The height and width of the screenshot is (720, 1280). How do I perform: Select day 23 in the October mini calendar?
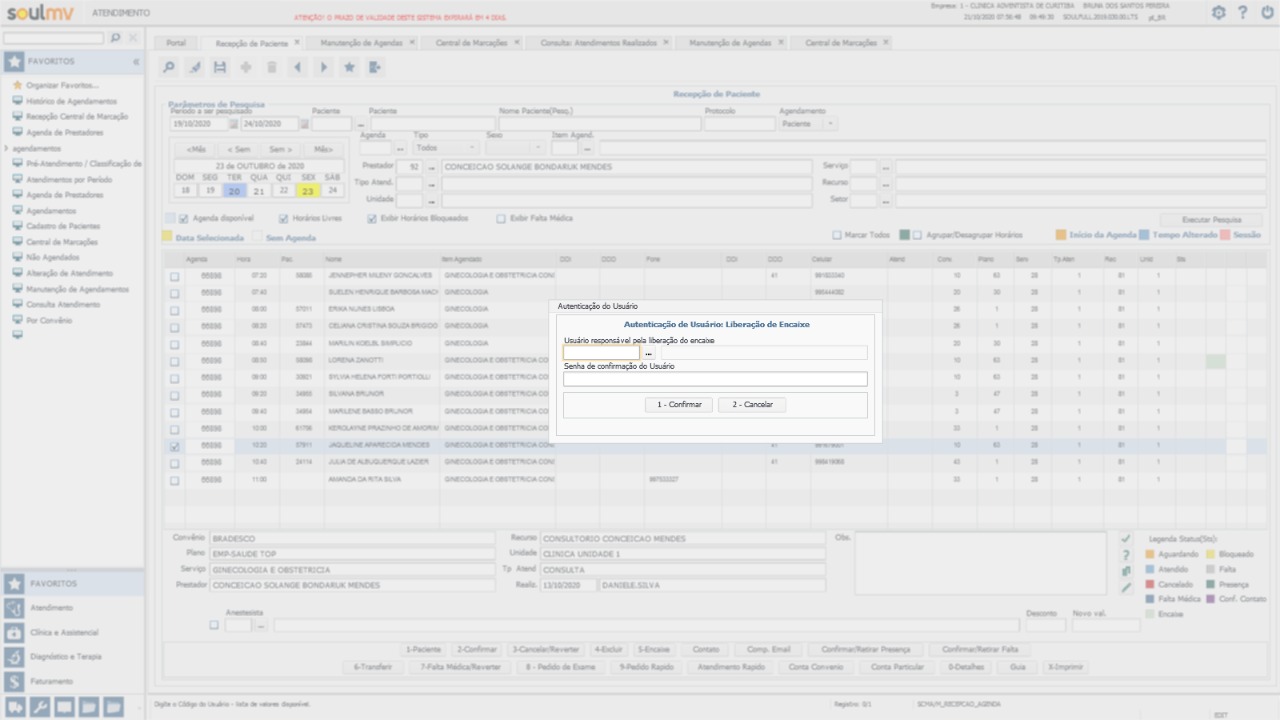(x=308, y=190)
